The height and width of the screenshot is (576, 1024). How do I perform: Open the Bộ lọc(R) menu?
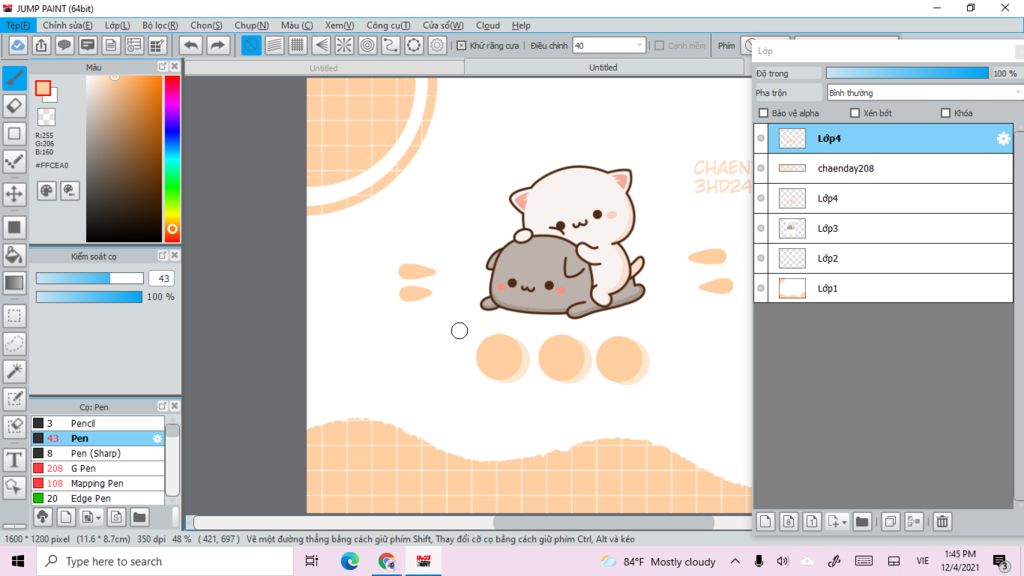click(x=160, y=25)
